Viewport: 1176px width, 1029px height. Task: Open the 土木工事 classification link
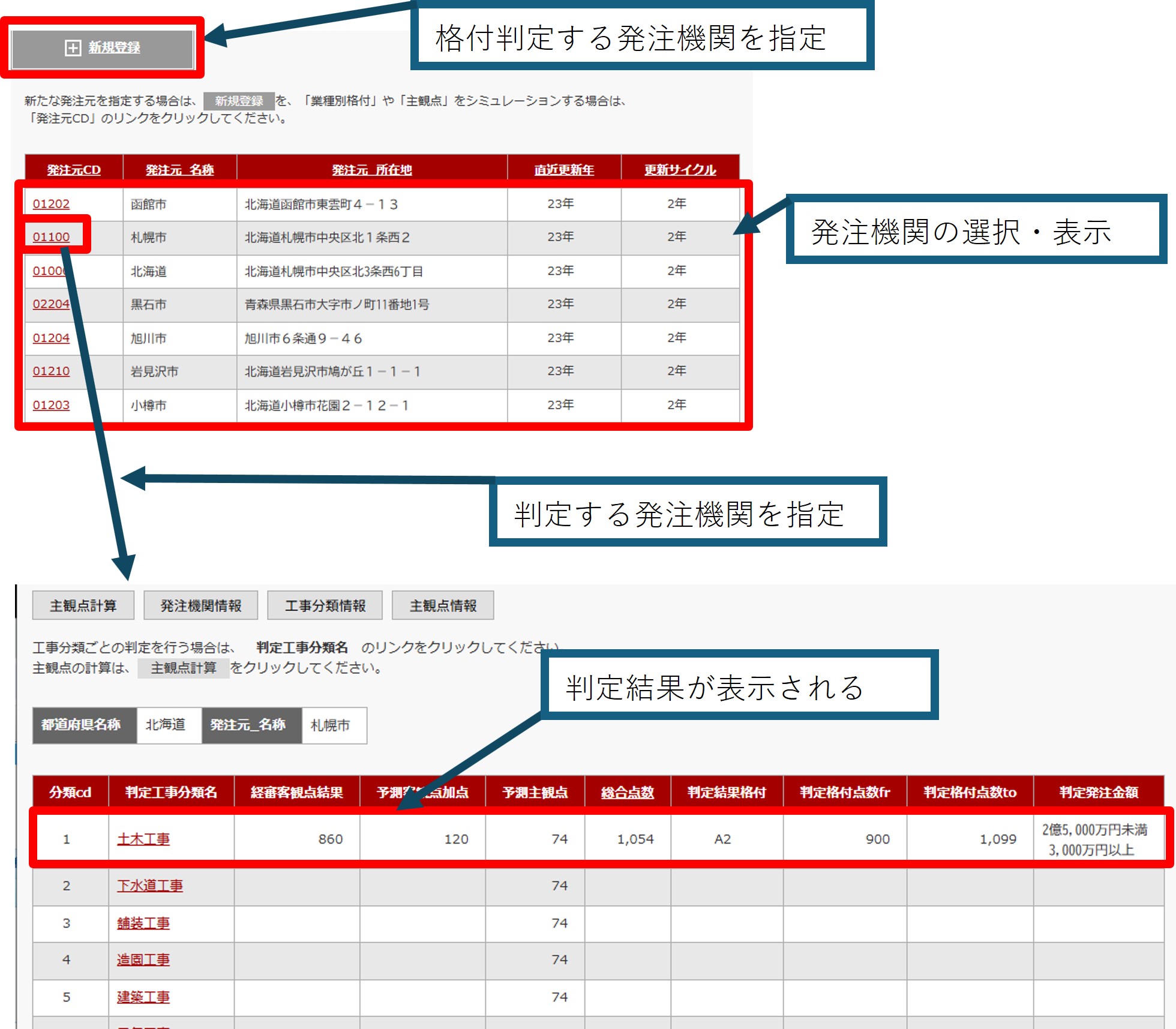click(143, 839)
